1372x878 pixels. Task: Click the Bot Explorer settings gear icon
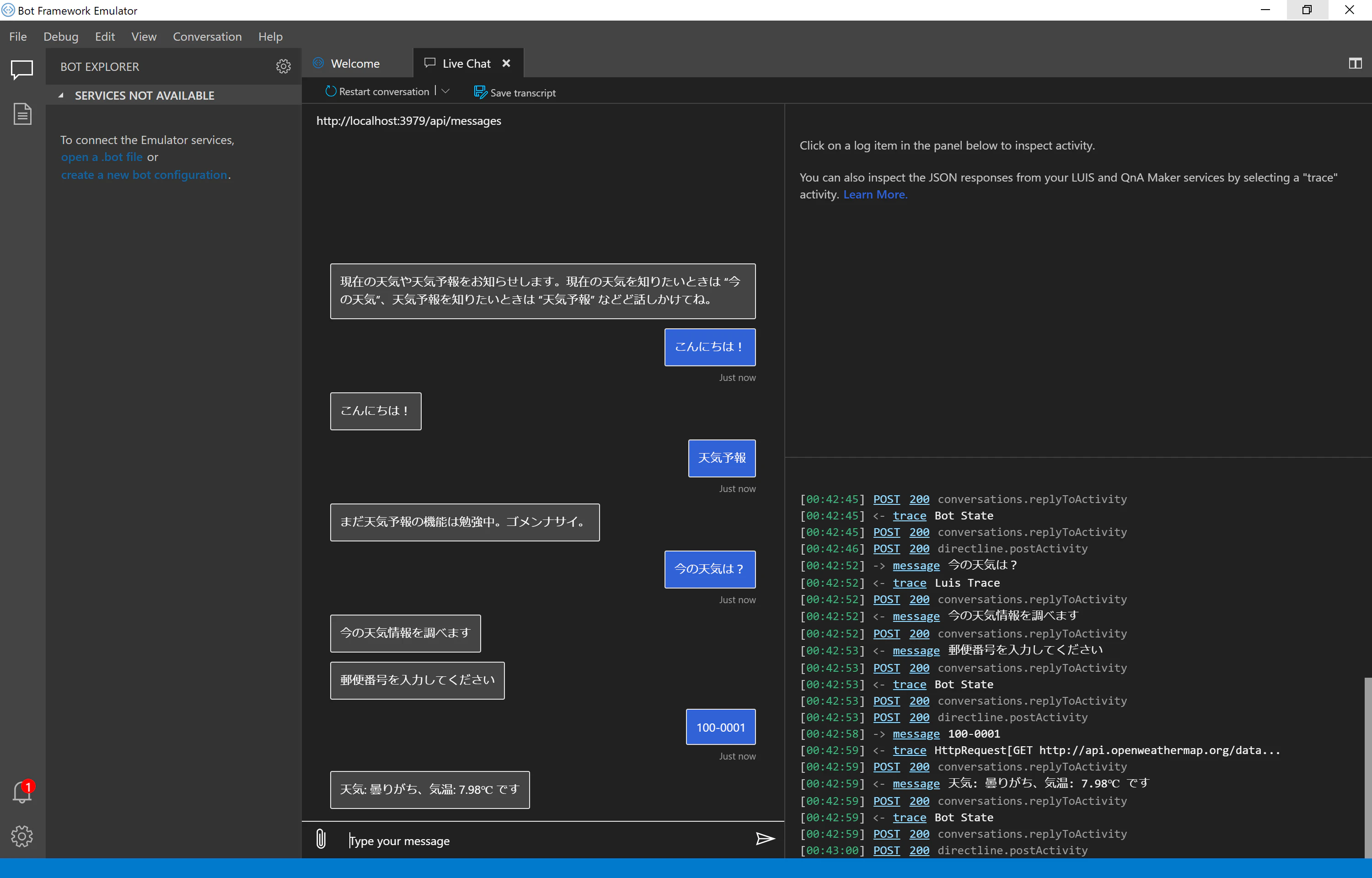pyautogui.click(x=283, y=67)
